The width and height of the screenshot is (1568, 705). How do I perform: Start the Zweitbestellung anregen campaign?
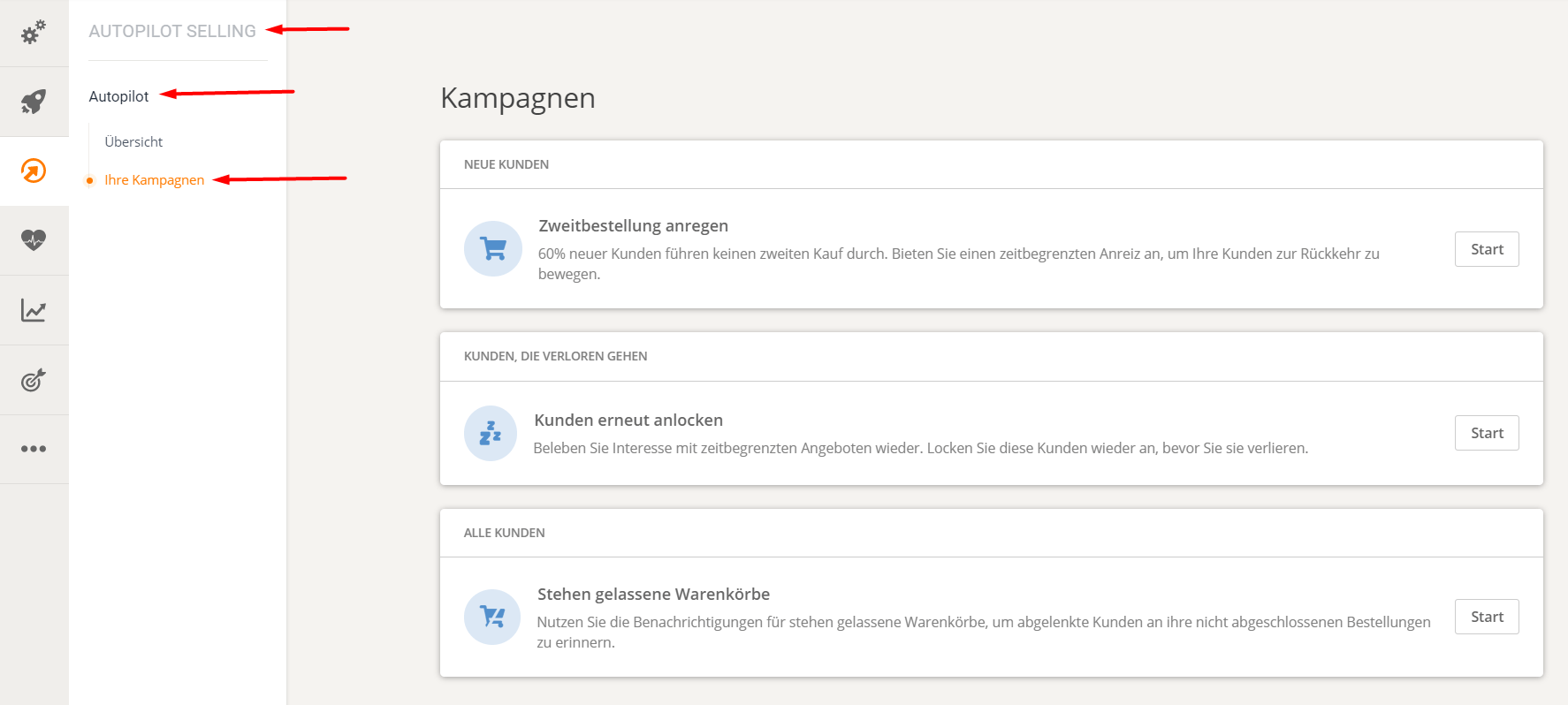(1487, 249)
